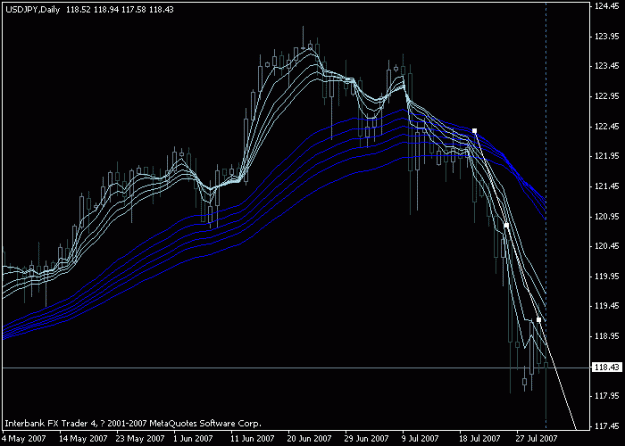This screenshot has width=625, height=446.
Task: Select the middle trendline anchor near 120.95
Action: [506, 225]
